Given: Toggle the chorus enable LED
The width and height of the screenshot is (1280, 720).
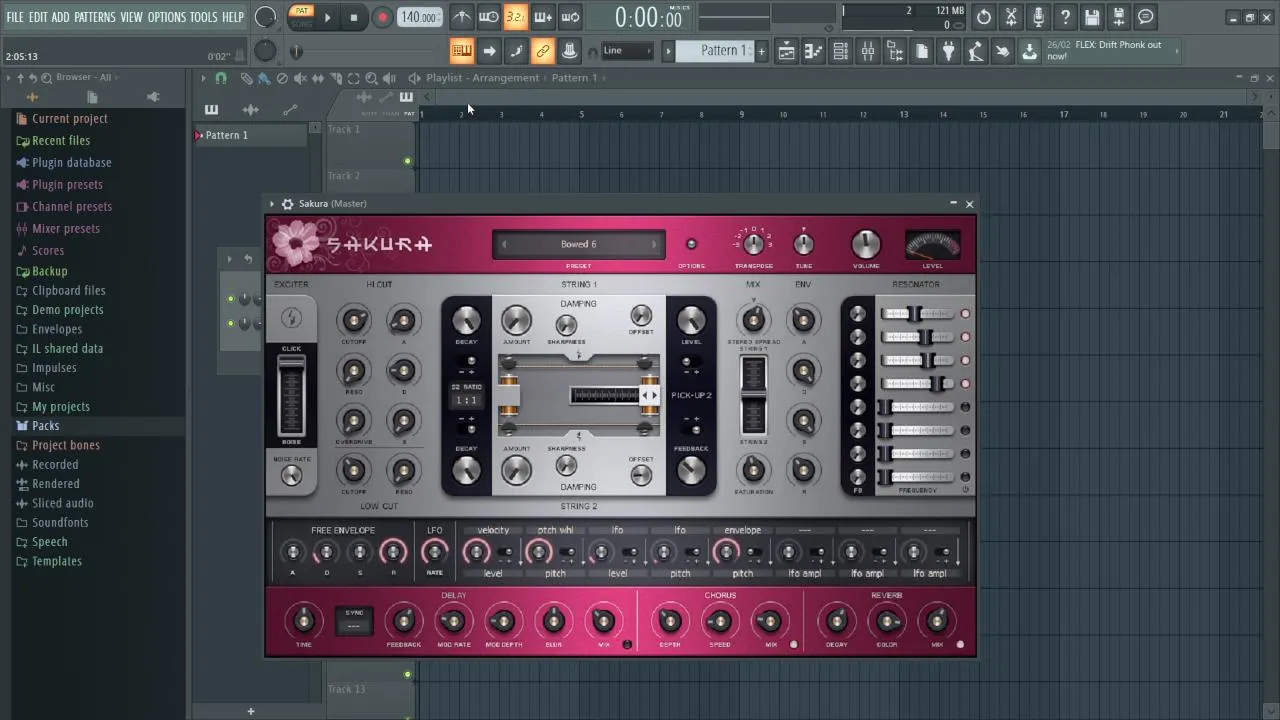Looking at the screenshot, I should [x=794, y=645].
